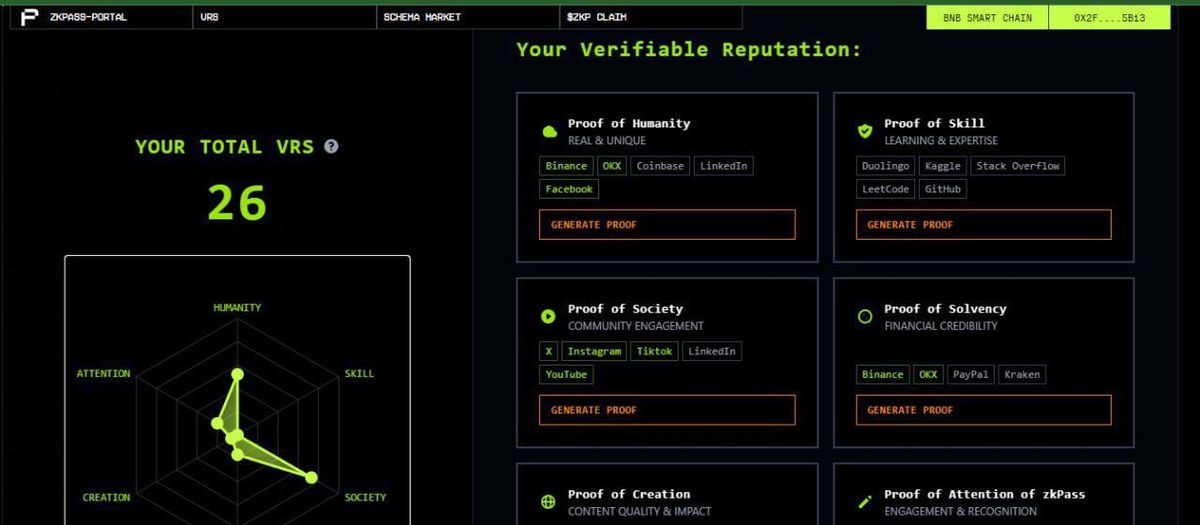Select the X tag in Proof of Society
The image size is (1200, 525).
click(548, 351)
